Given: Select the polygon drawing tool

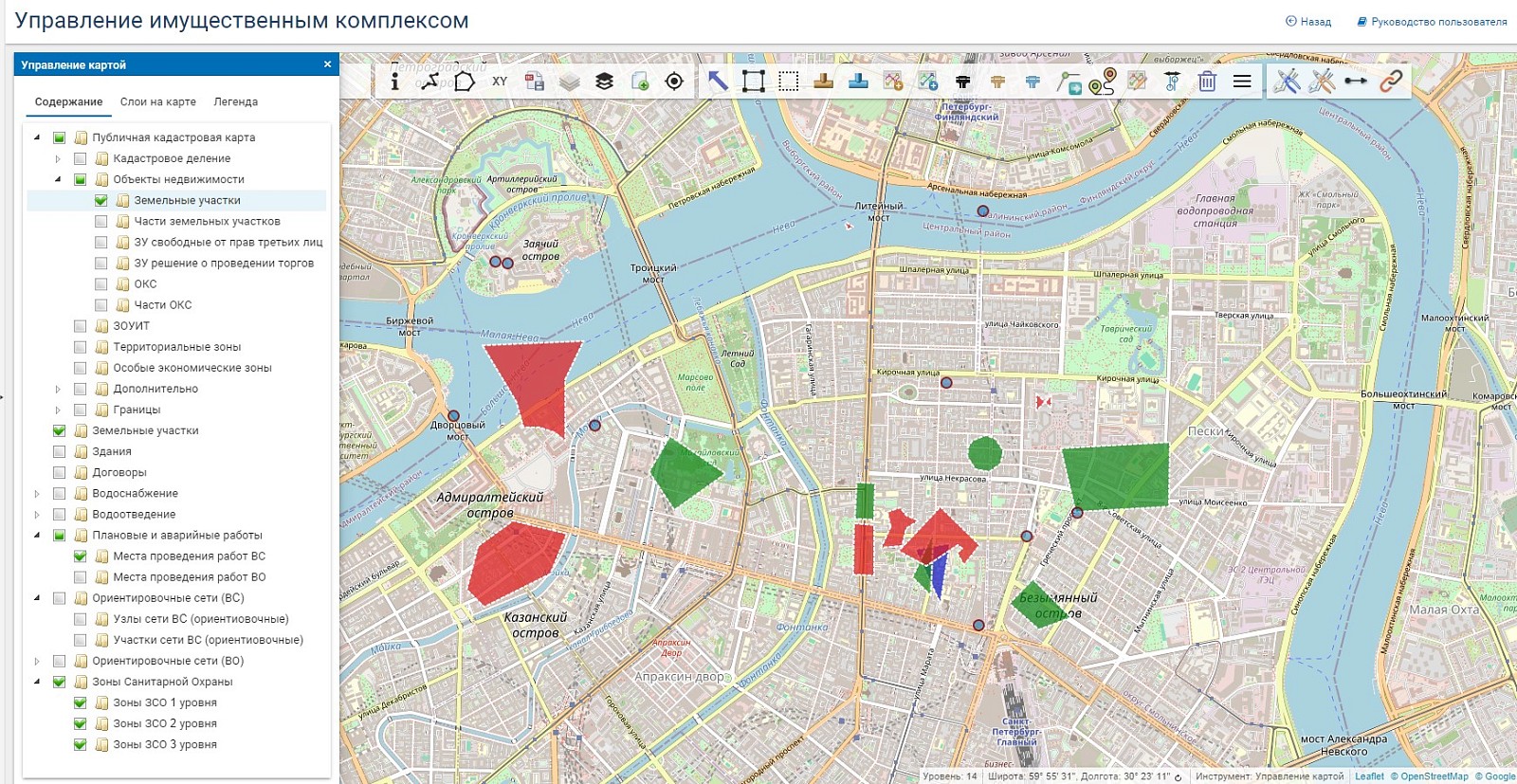Looking at the screenshot, I should pyautogui.click(x=465, y=81).
